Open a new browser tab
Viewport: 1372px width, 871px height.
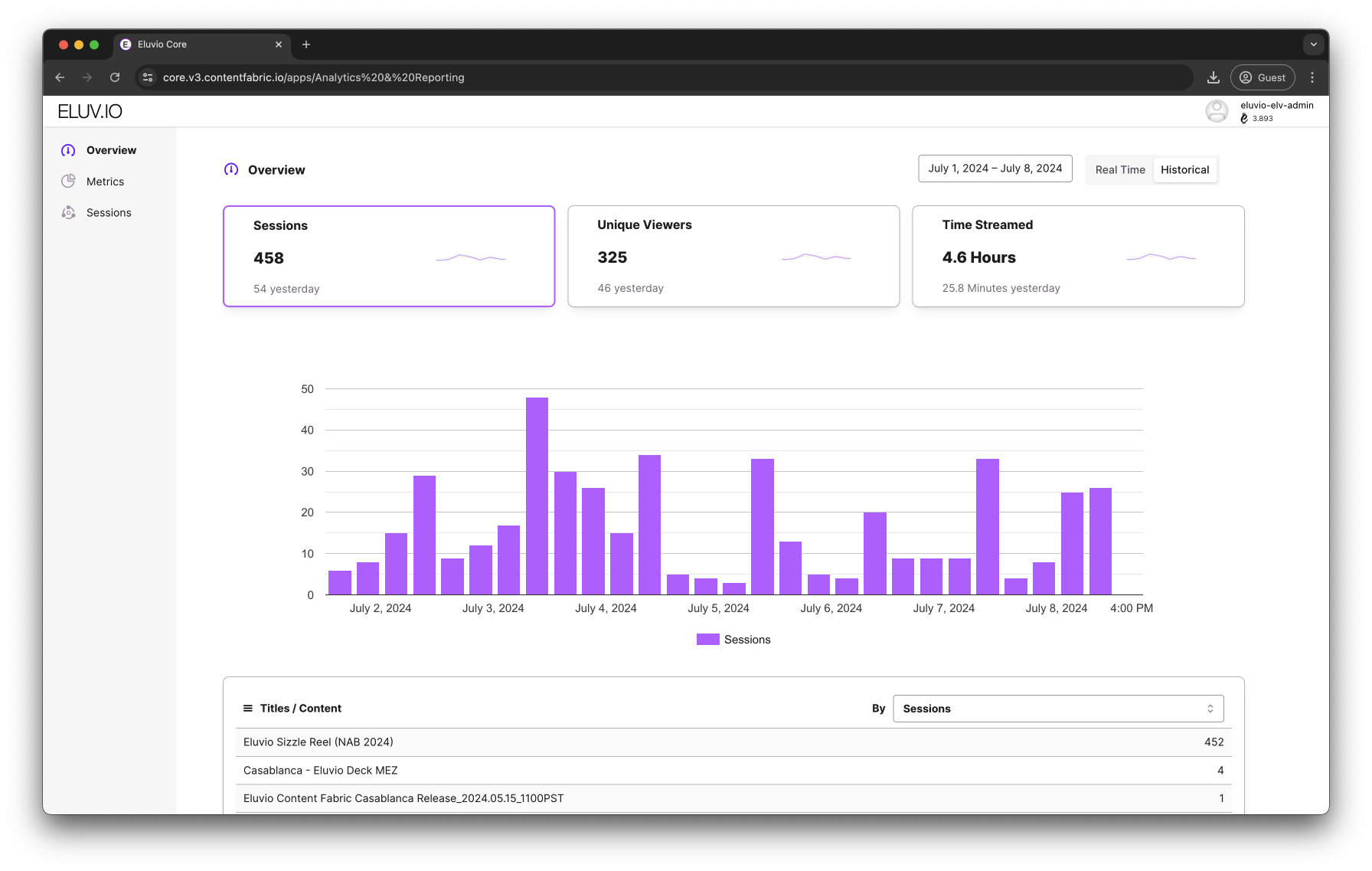coord(306,44)
